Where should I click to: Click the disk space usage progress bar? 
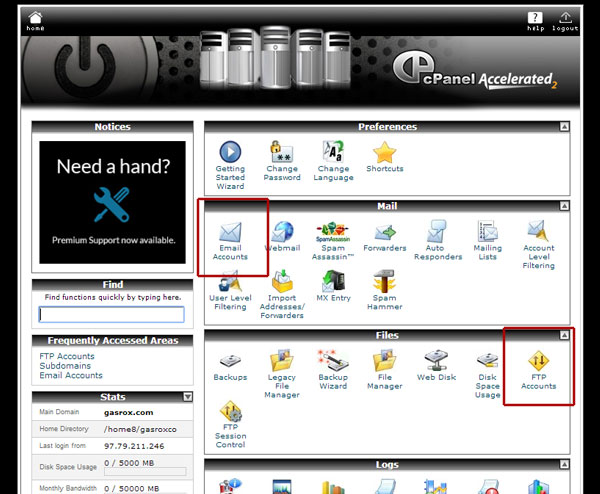pyautogui.click(x=145, y=471)
